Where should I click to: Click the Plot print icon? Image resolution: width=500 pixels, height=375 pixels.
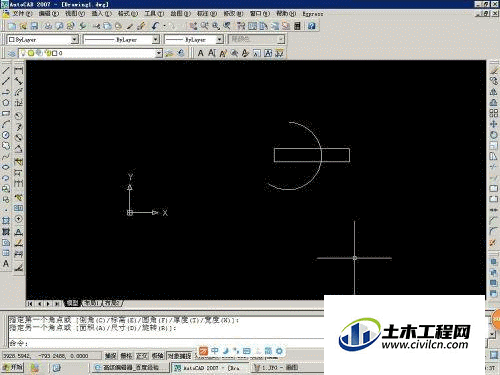48,26
